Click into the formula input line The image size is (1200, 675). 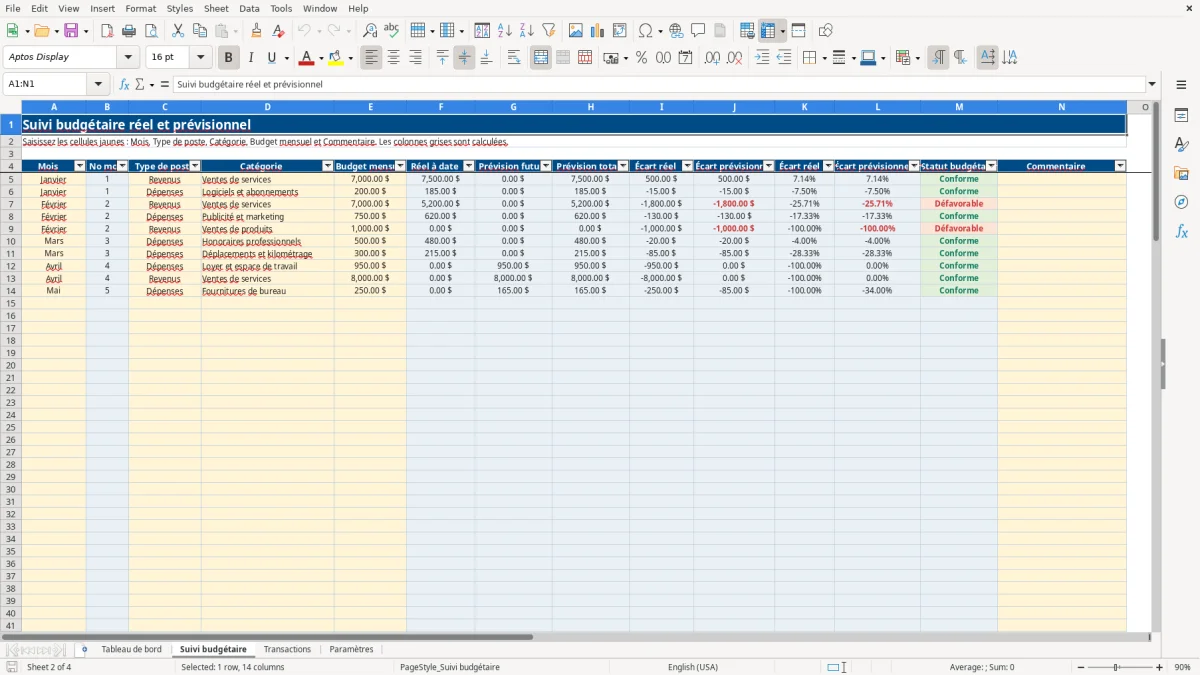[659, 84]
